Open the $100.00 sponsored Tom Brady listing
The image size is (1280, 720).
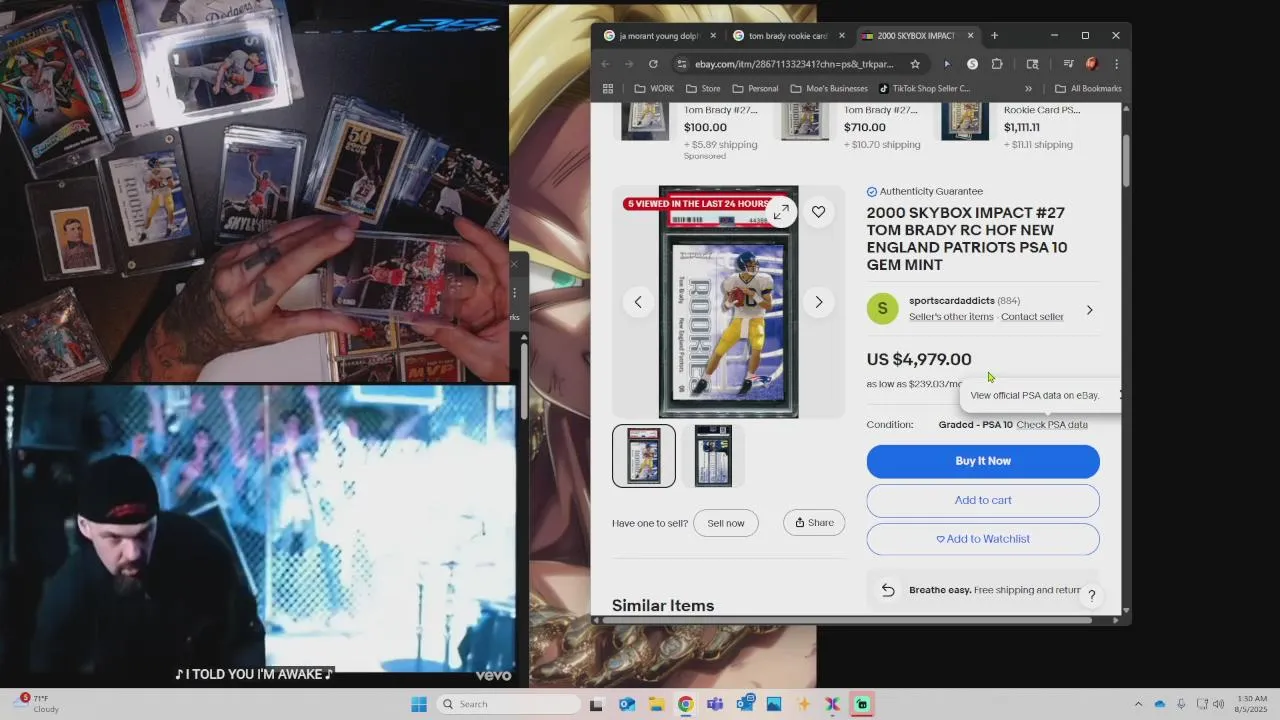pos(690,127)
